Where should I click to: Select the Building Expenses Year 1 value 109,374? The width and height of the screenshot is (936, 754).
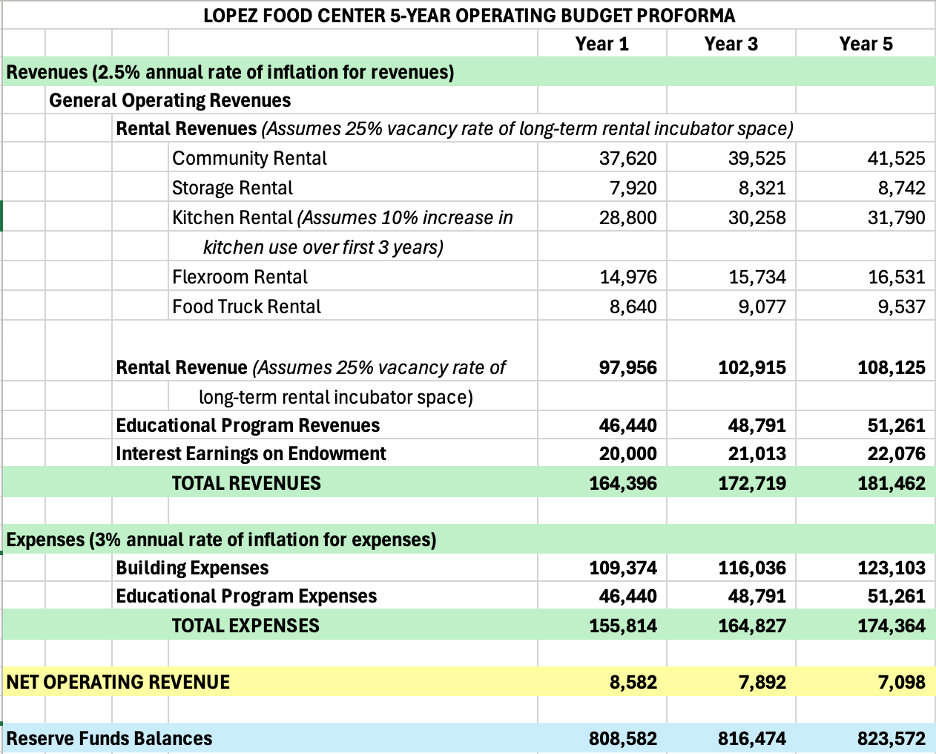622,568
